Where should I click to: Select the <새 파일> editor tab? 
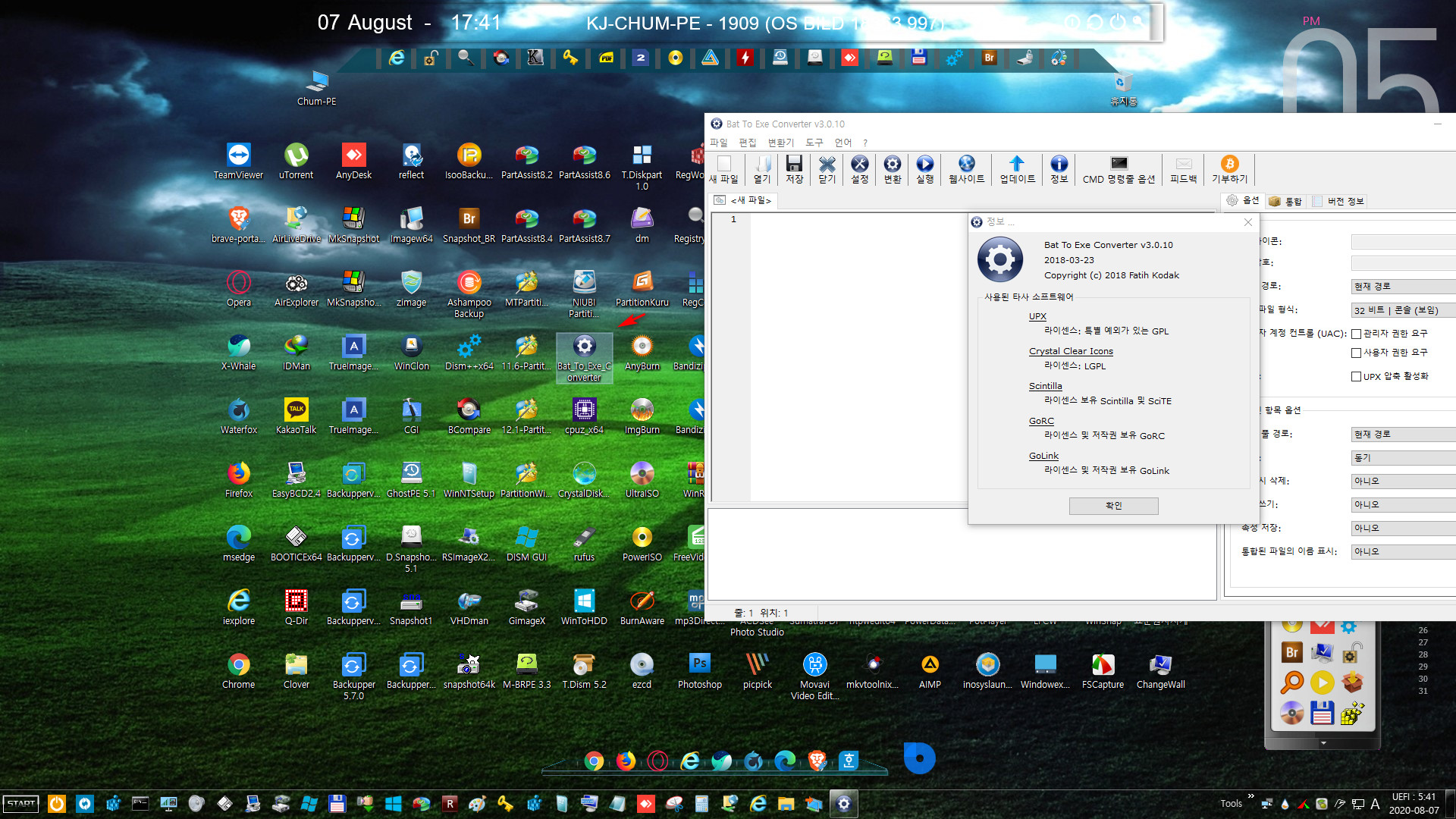point(743,200)
